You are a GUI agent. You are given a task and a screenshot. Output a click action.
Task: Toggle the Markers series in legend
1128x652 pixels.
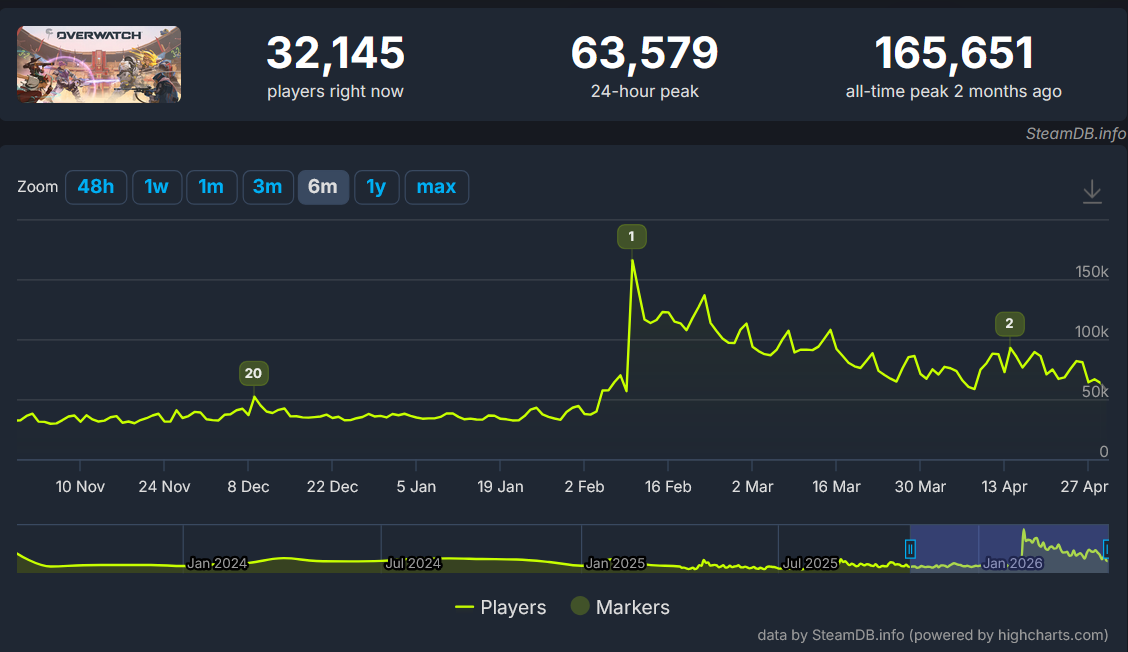click(x=620, y=607)
